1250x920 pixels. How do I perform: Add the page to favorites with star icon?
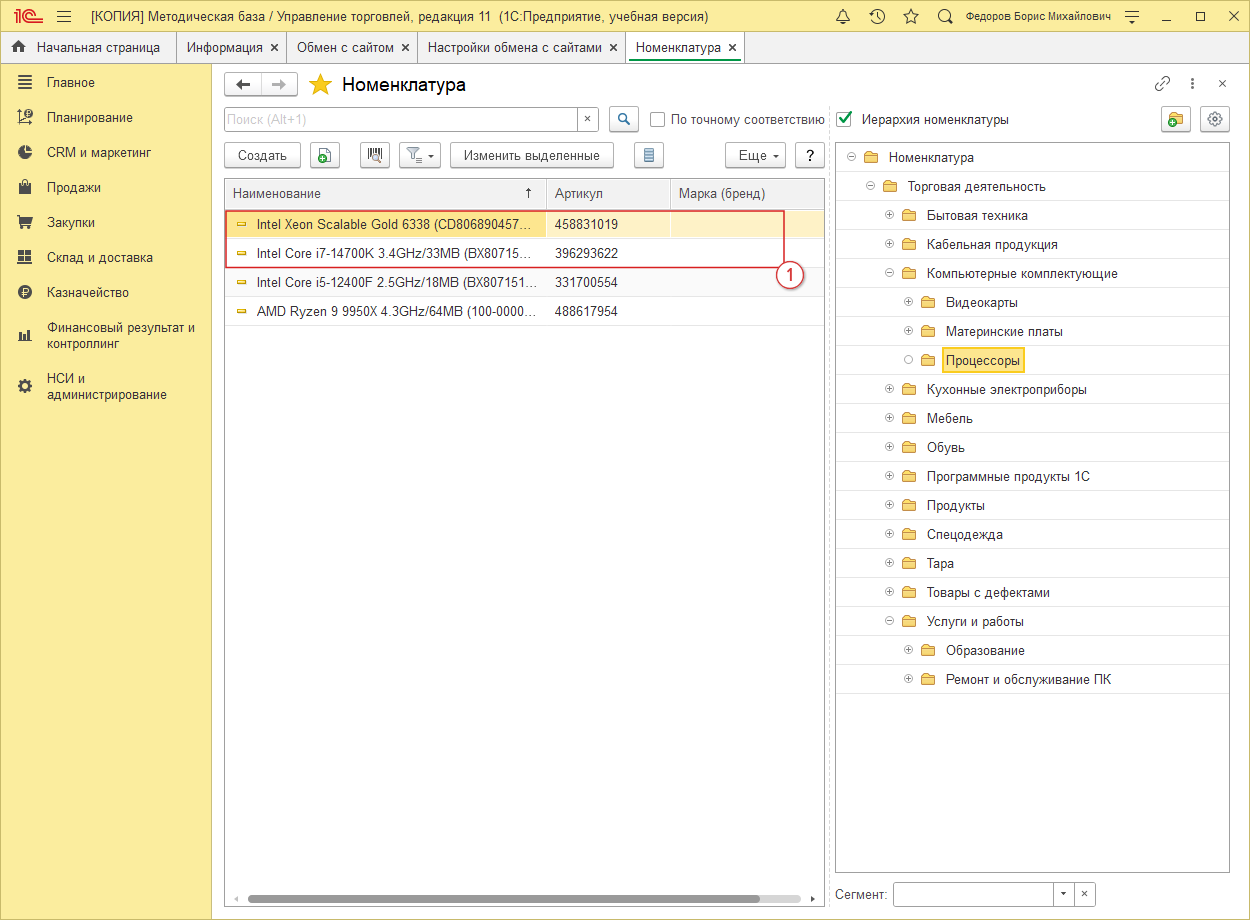pyautogui.click(x=320, y=85)
